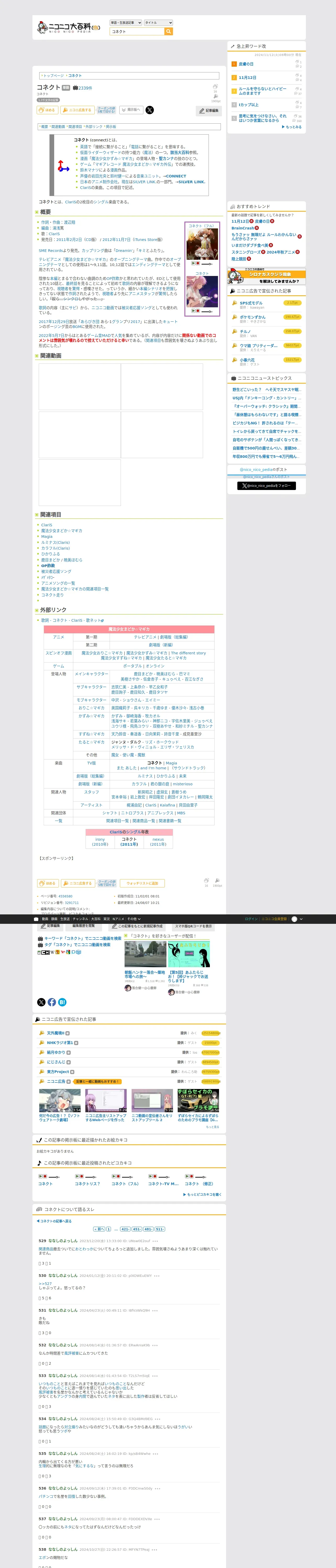
Task: Share on X beside 掲示板へ button
Action: (149, 110)
